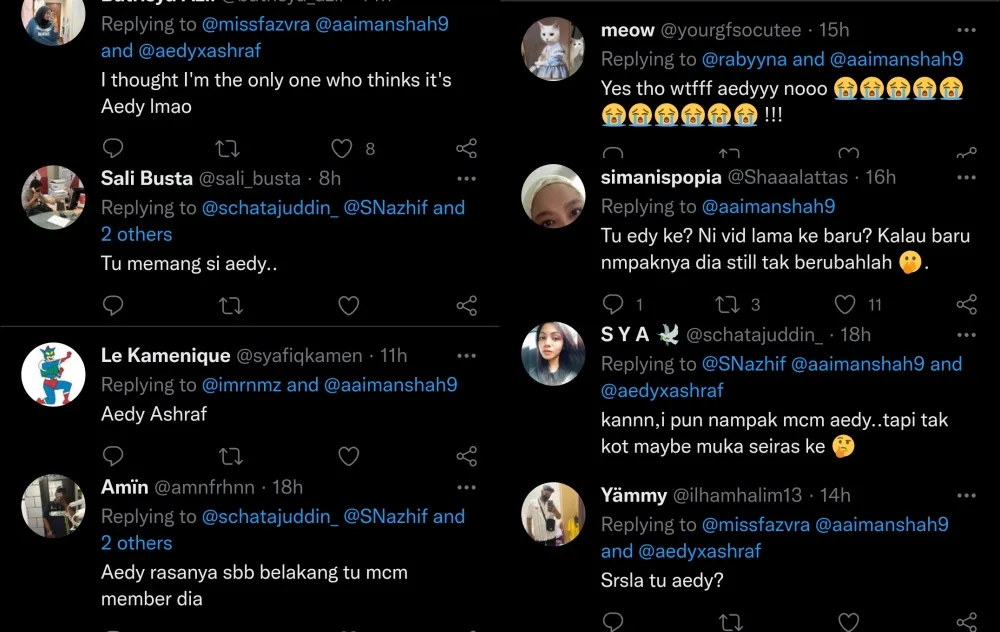Reply to simanispopia's tweet

click(x=613, y=304)
